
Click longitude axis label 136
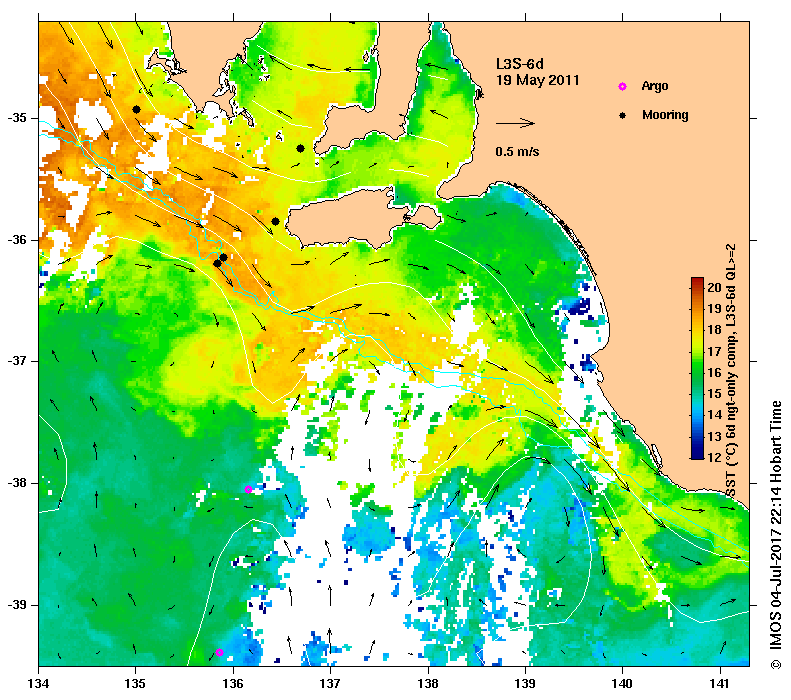pos(233,684)
